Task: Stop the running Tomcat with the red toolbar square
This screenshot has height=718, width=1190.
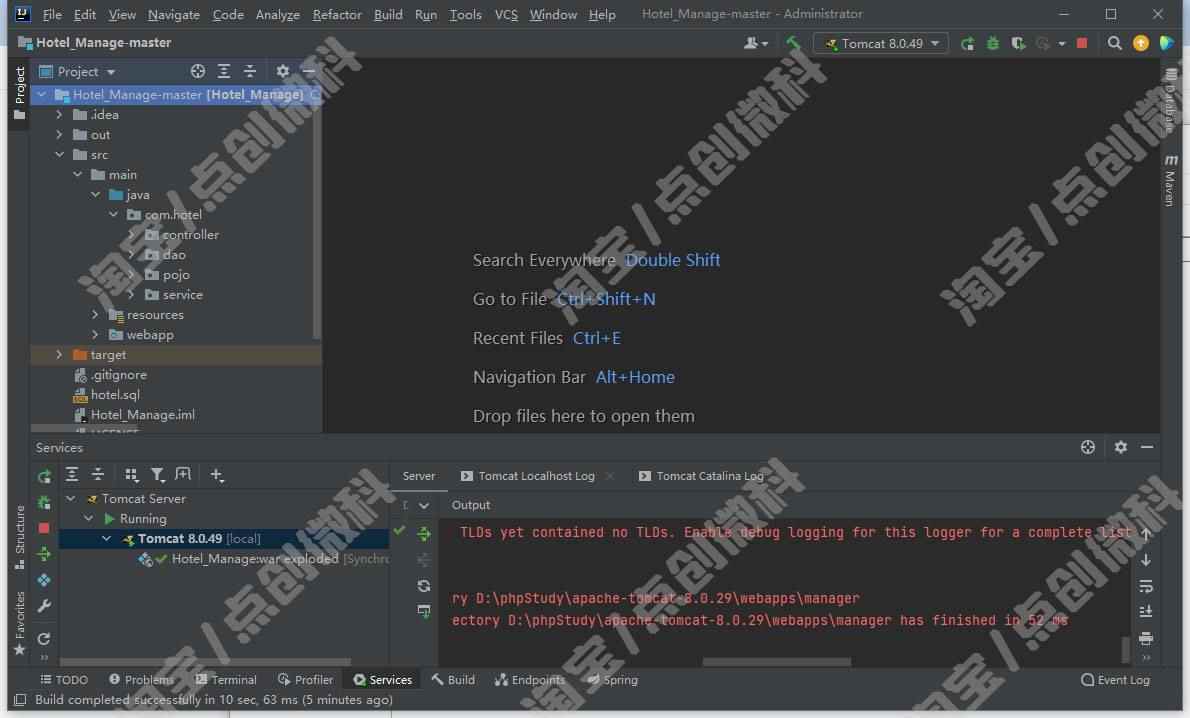Action: click(1082, 43)
